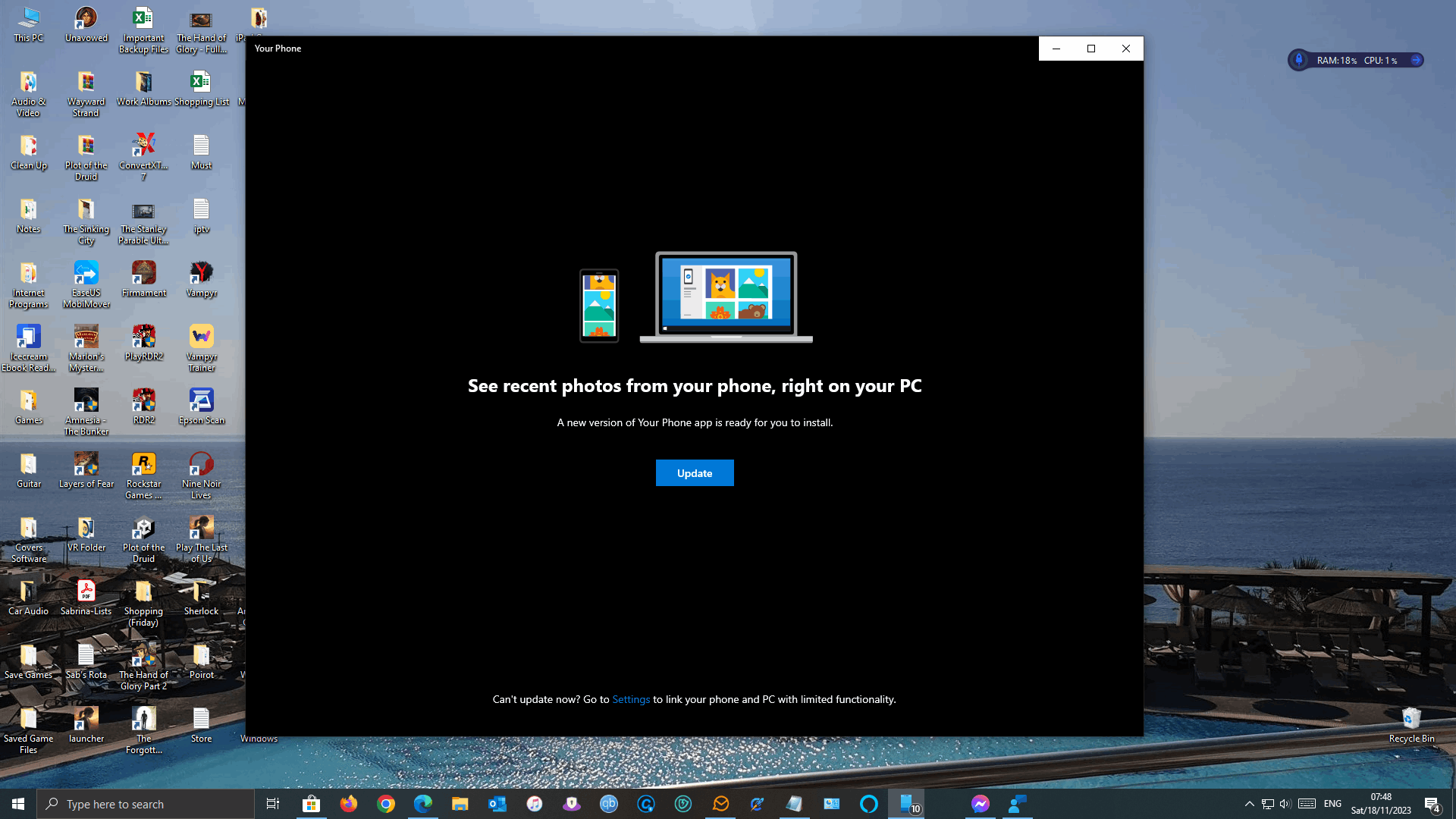Open Google Chrome taskbar icon
The width and height of the screenshot is (1456, 819).
(x=385, y=804)
